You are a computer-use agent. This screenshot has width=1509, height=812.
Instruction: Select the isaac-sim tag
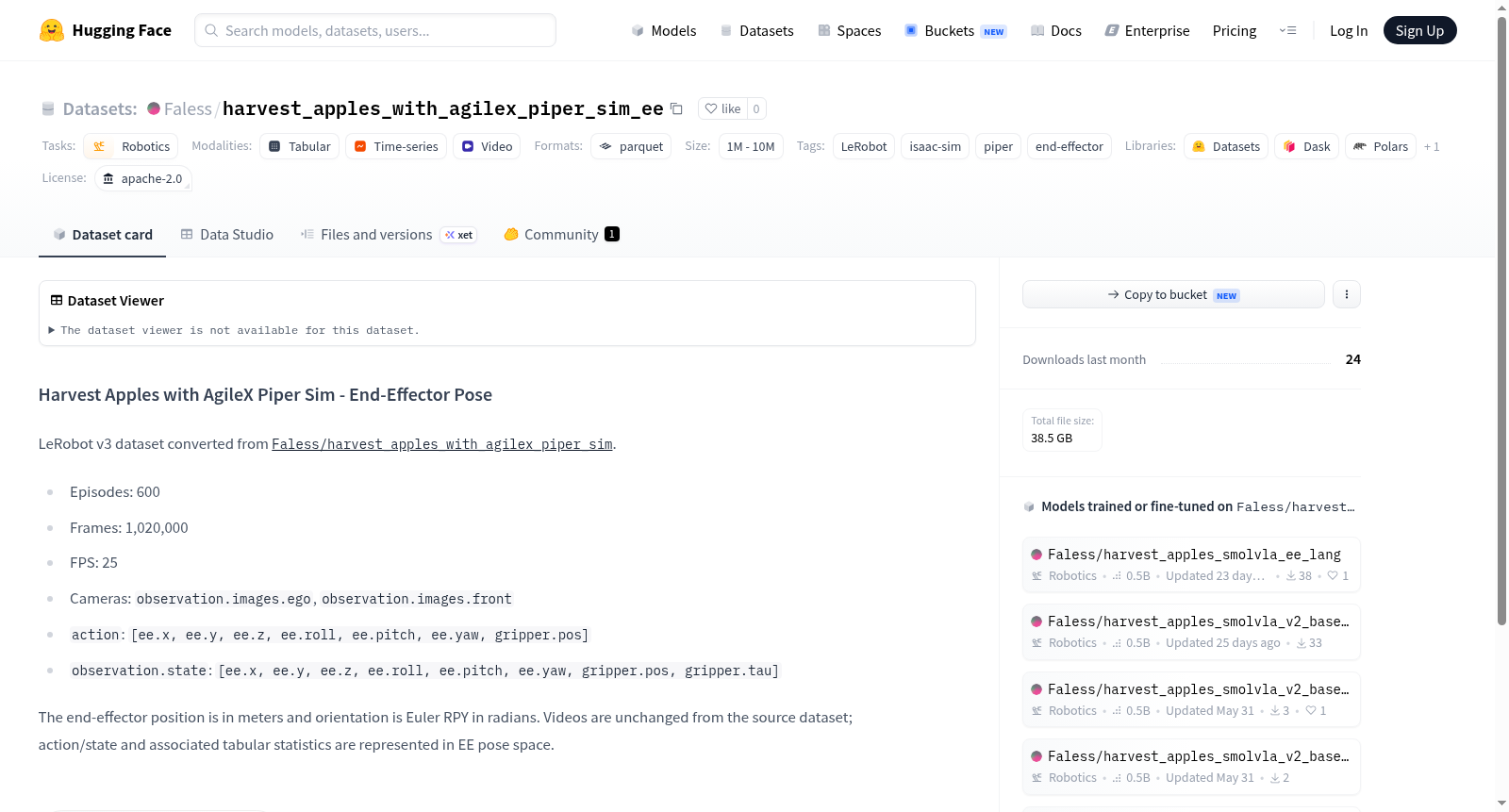[x=935, y=146]
